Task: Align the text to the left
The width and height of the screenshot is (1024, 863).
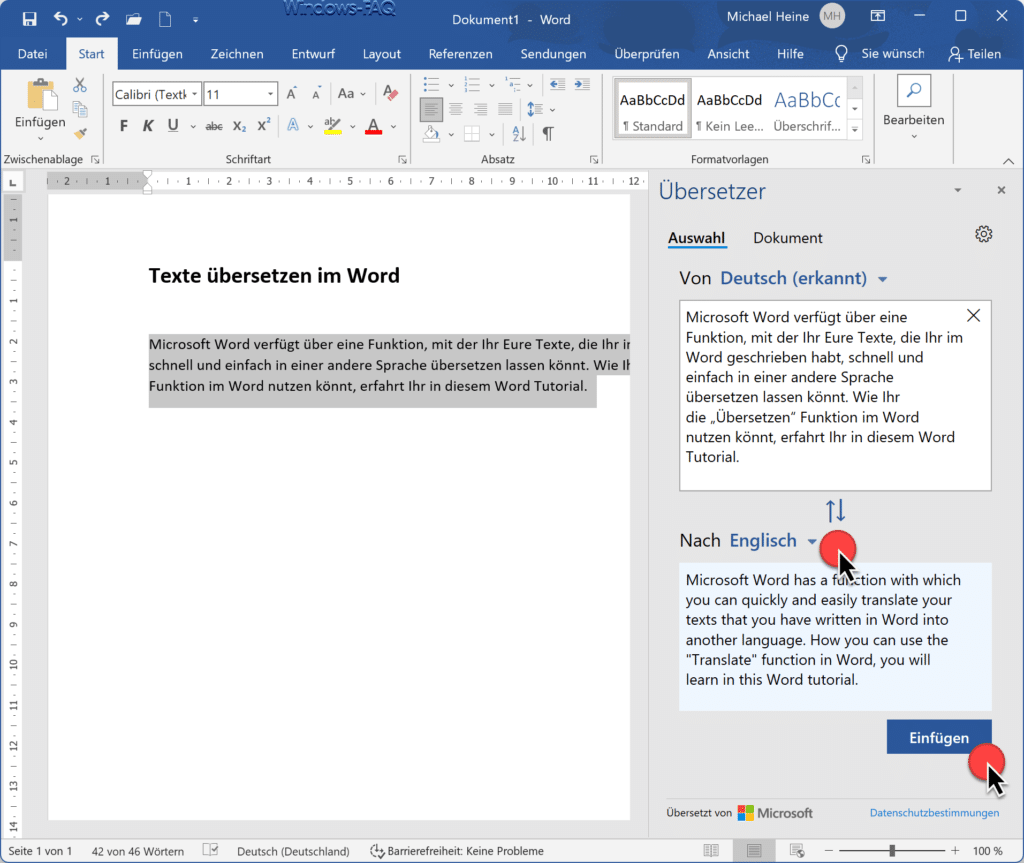Action: [x=431, y=109]
